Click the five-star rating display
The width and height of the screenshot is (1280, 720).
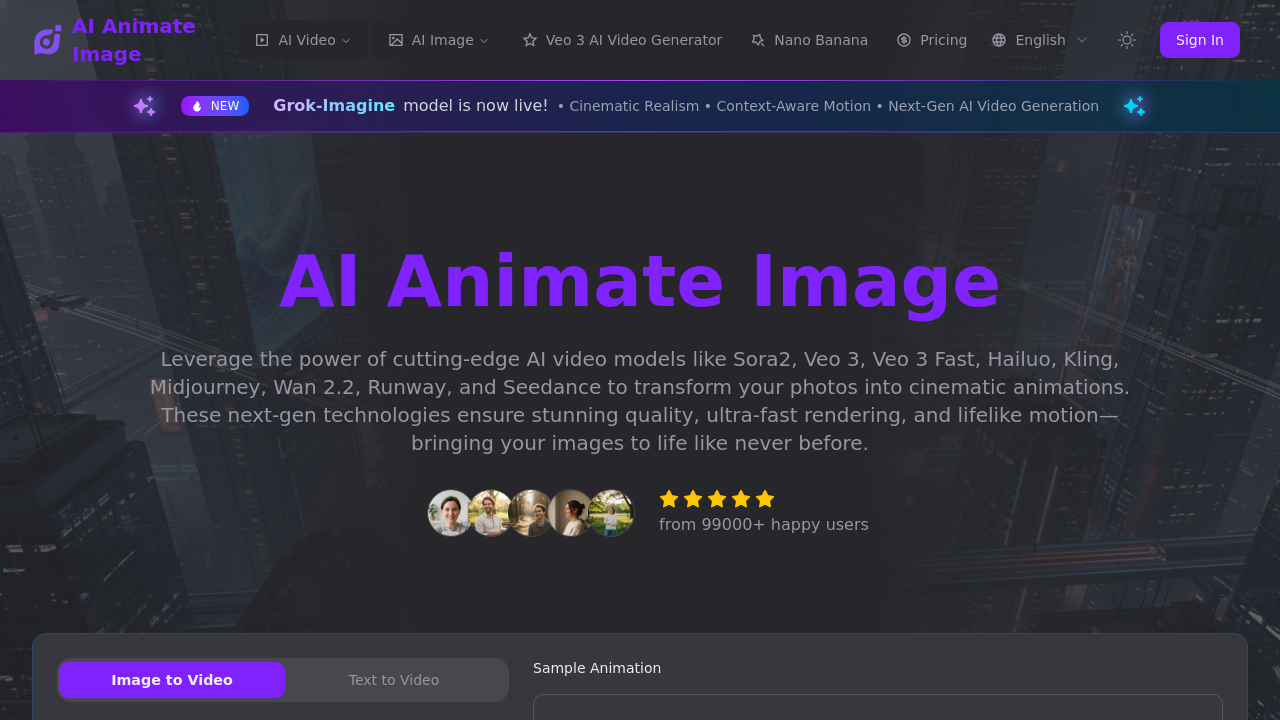[716, 498]
